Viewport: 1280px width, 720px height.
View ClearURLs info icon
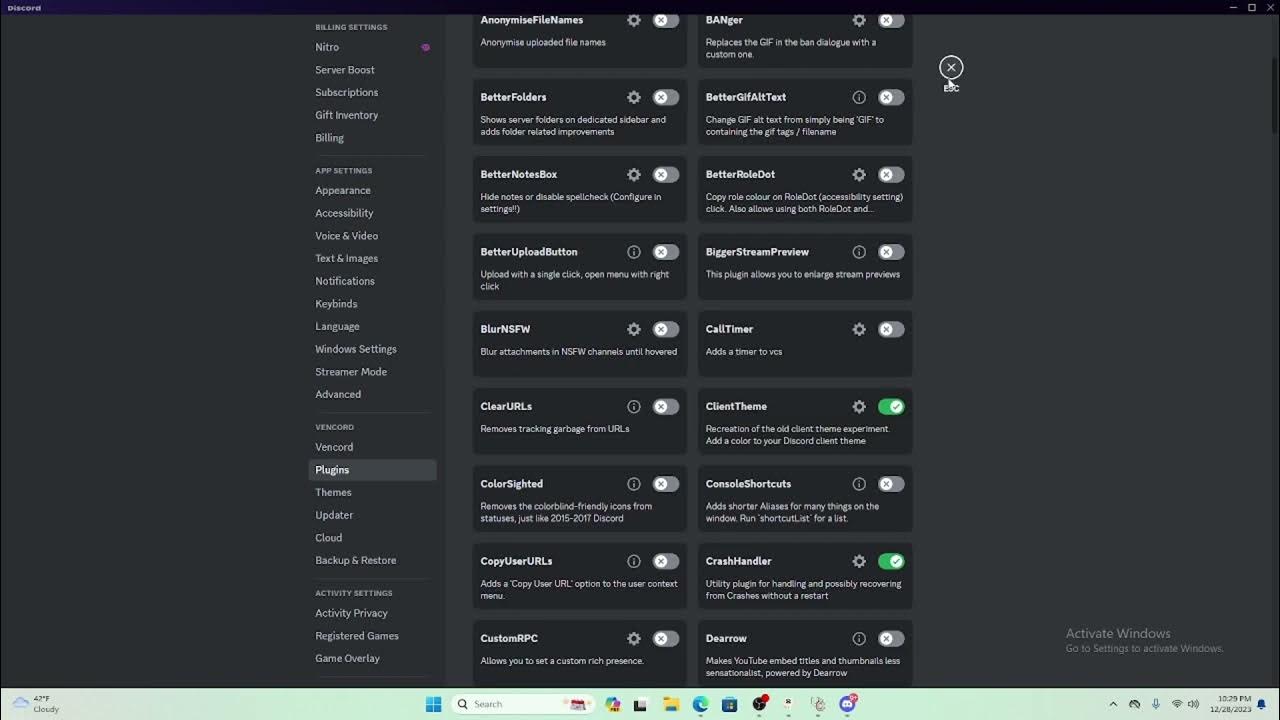[x=634, y=407]
